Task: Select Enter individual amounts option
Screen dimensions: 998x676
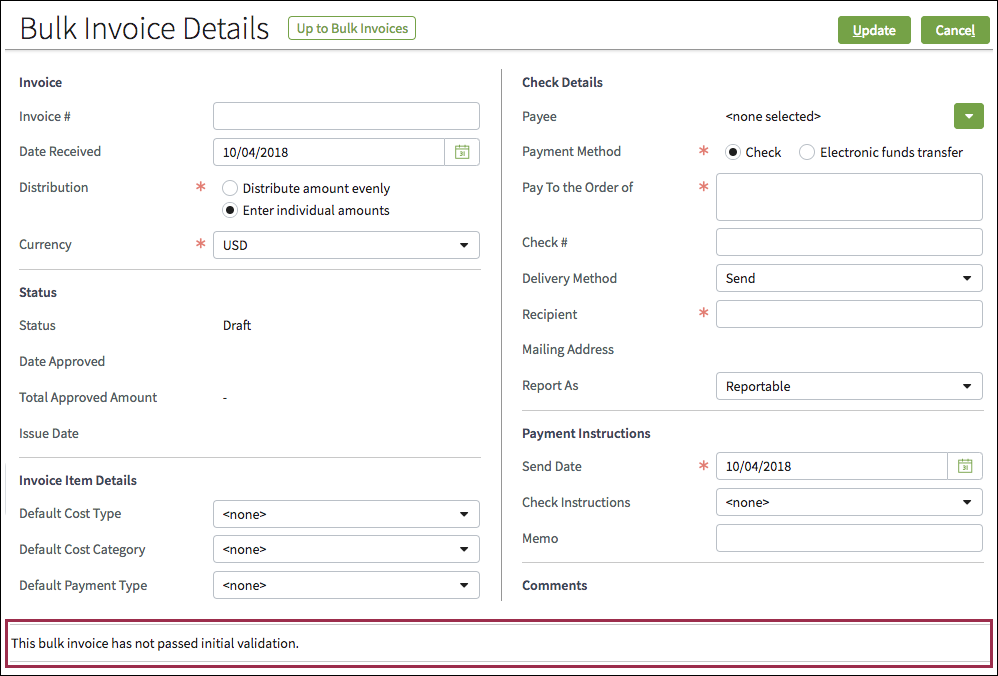Action: pos(230,210)
